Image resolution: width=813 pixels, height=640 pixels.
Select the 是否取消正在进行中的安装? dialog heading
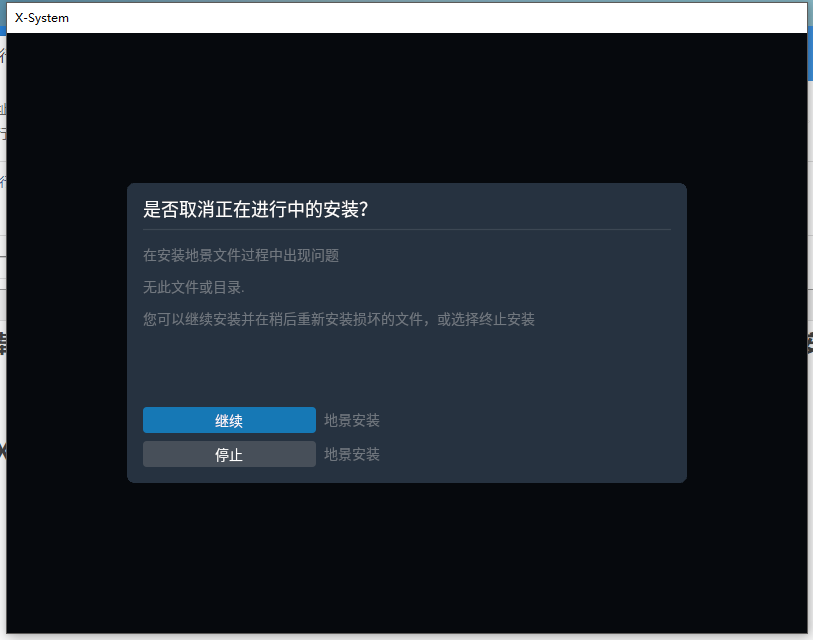[256, 209]
